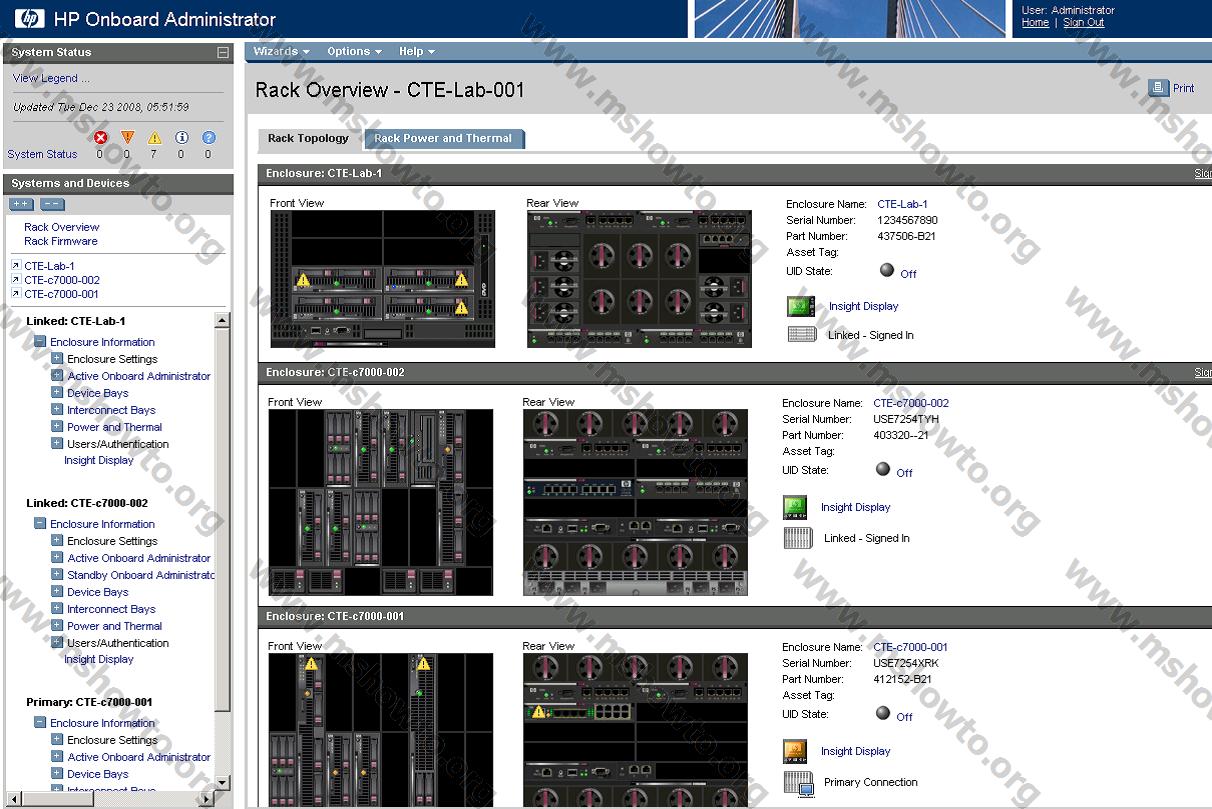Click the tree panel scrollbar down arrow
Screen dimensions: 1212x809
[x=222, y=782]
